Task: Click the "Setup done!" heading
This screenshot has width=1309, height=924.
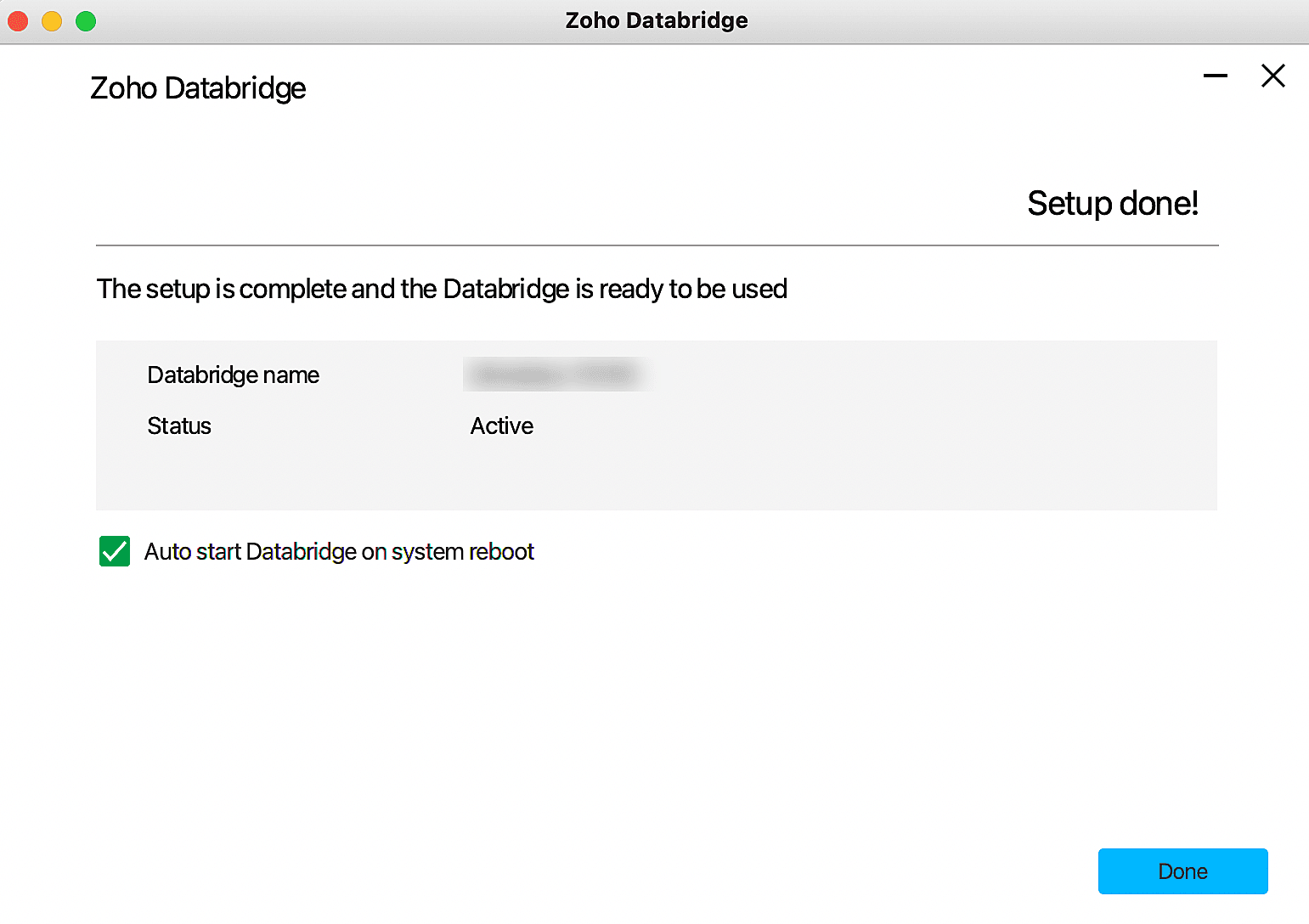Action: [x=1112, y=204]
